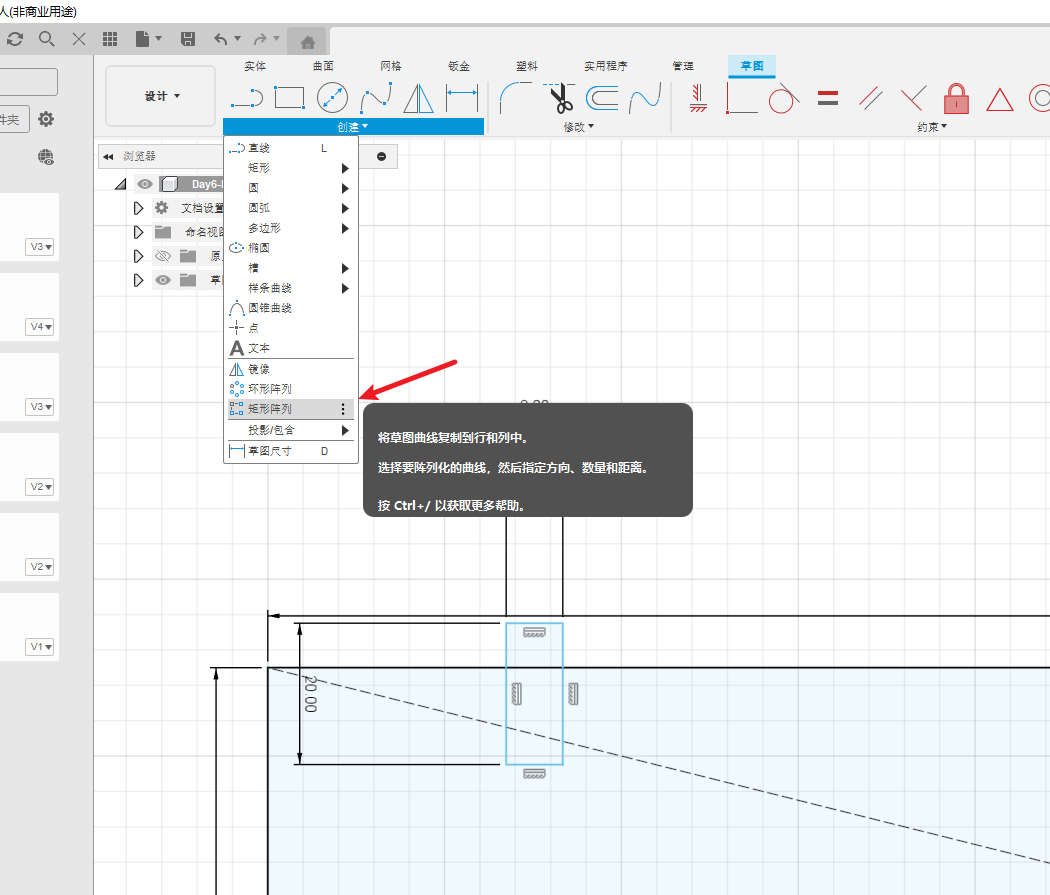Collapse the 浏览器 panel with double-arrow button
1050x895 pixels.
(x=108, y=157)
